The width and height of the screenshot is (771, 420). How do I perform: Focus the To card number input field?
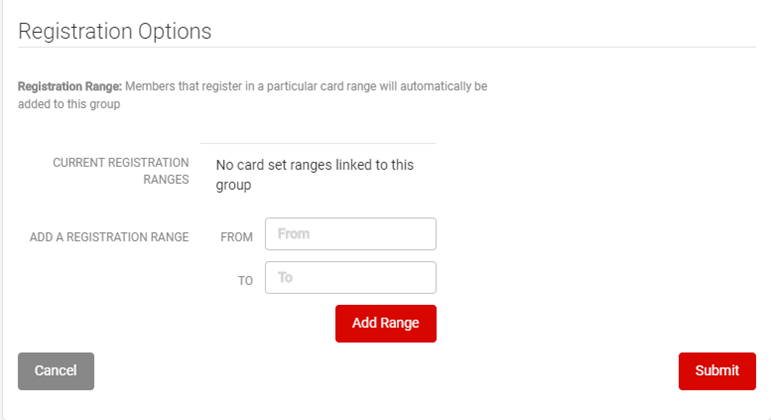pyautogui.click(x=351, y=277)
